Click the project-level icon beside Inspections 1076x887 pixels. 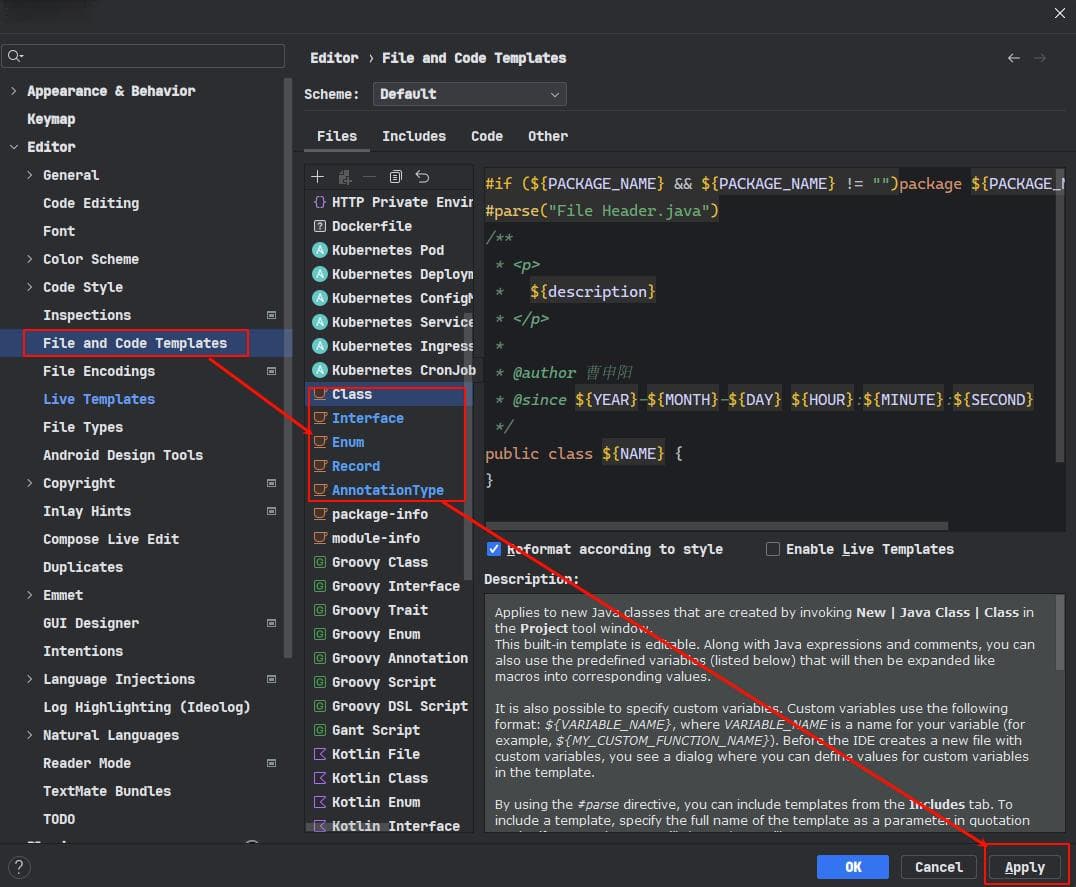click(271, 315)
